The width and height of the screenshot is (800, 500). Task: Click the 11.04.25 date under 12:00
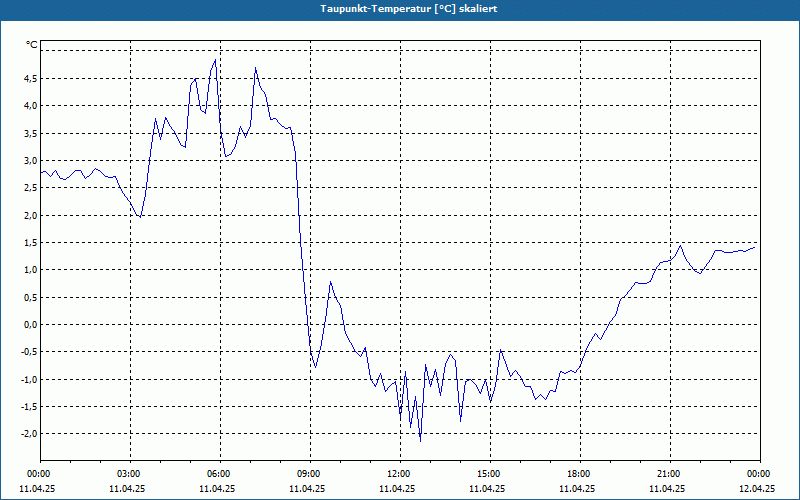point(397,489)
